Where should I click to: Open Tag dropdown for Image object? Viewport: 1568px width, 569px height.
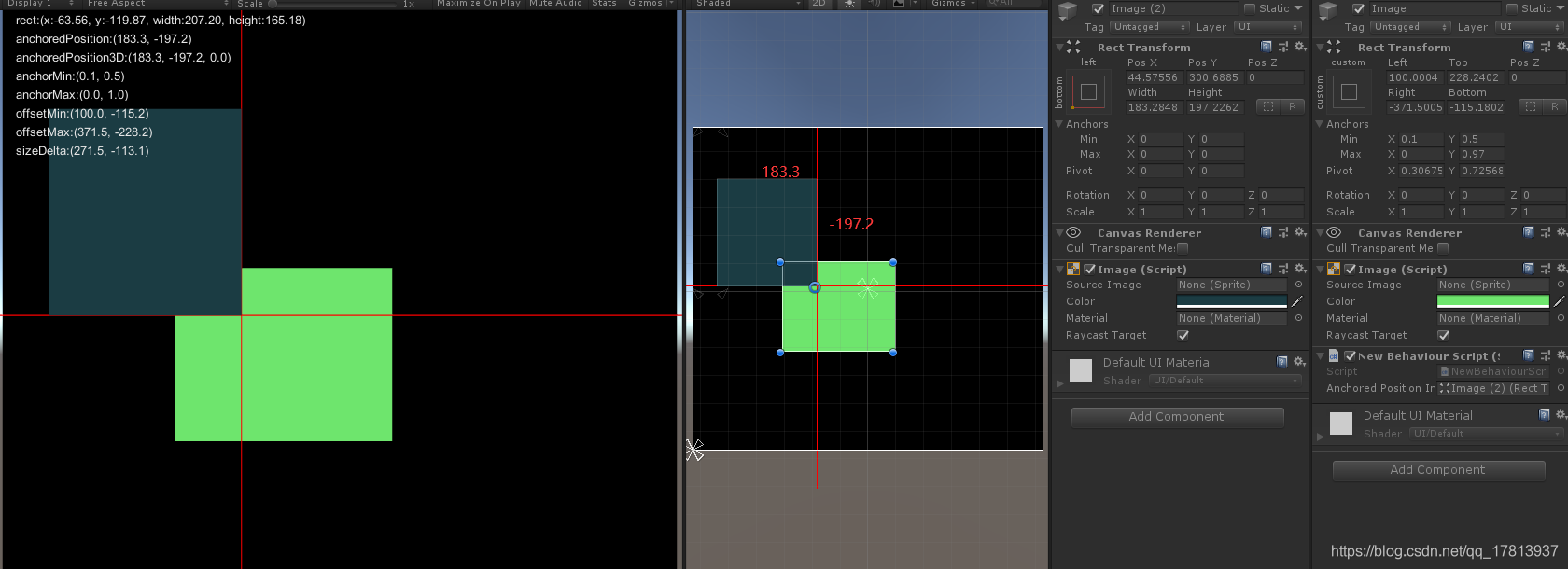(x=1409, y=27)
